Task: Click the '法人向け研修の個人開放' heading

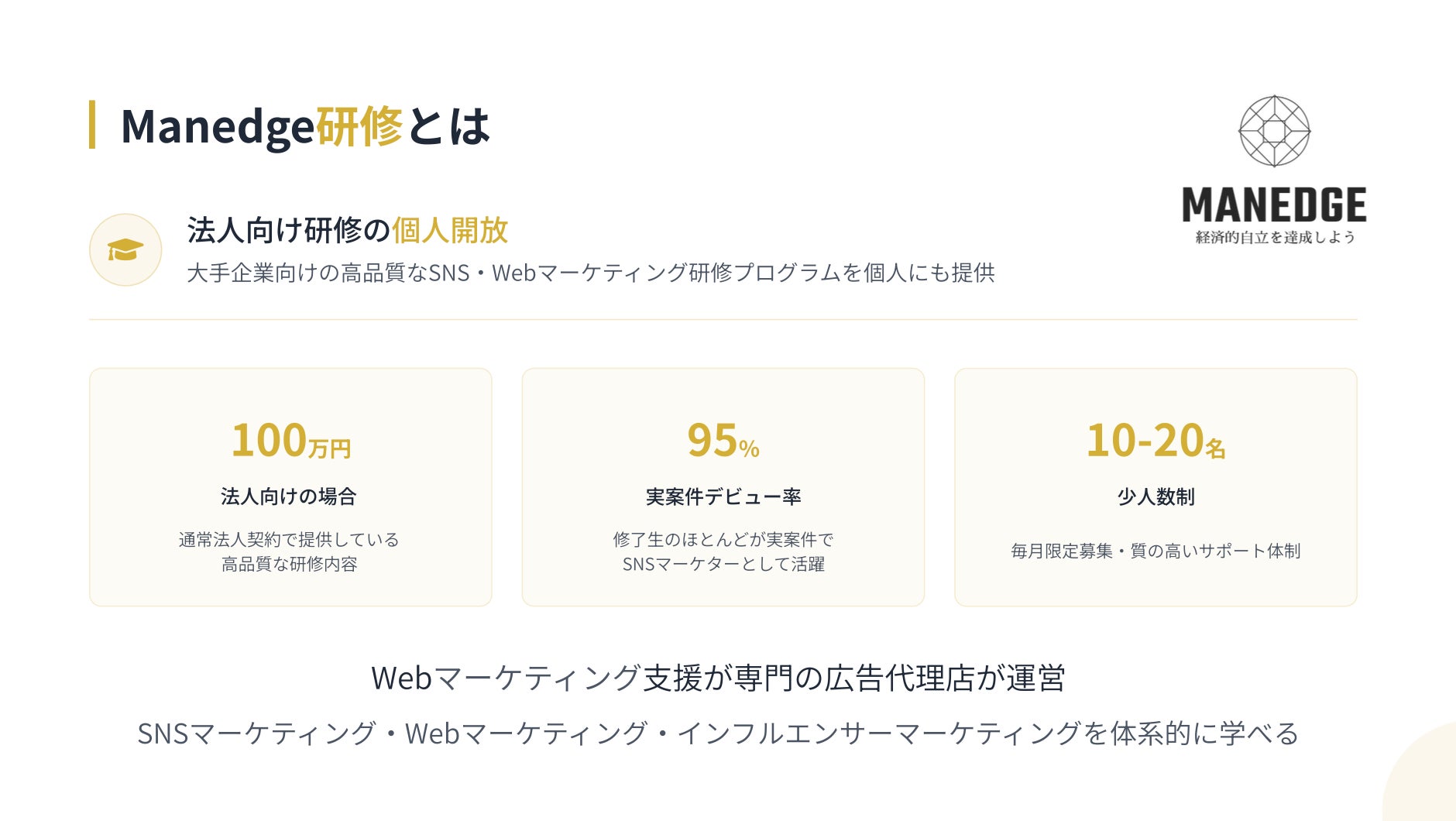Action: coord(347,230)
